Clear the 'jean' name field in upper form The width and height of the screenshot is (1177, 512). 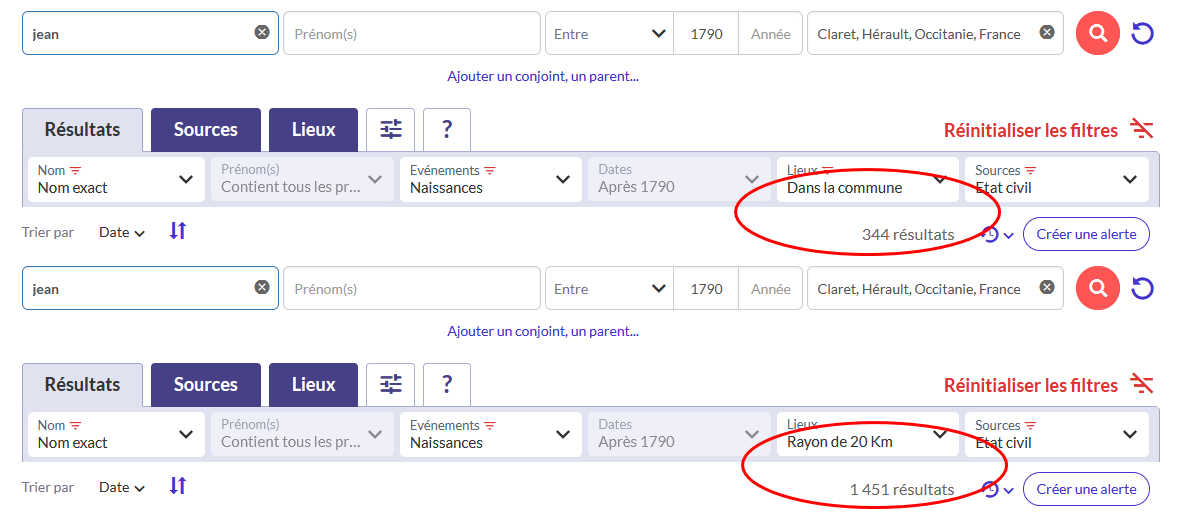261,32
